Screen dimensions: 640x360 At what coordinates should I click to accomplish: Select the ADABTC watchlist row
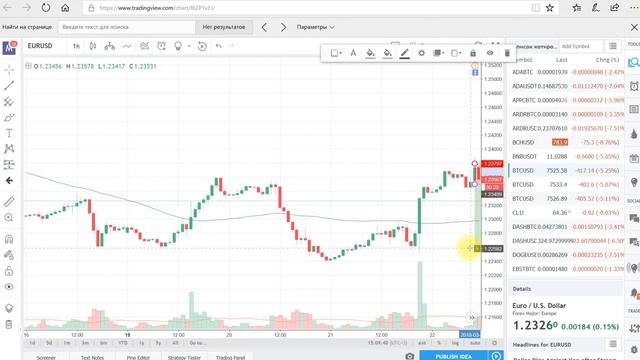pos(567,72)
